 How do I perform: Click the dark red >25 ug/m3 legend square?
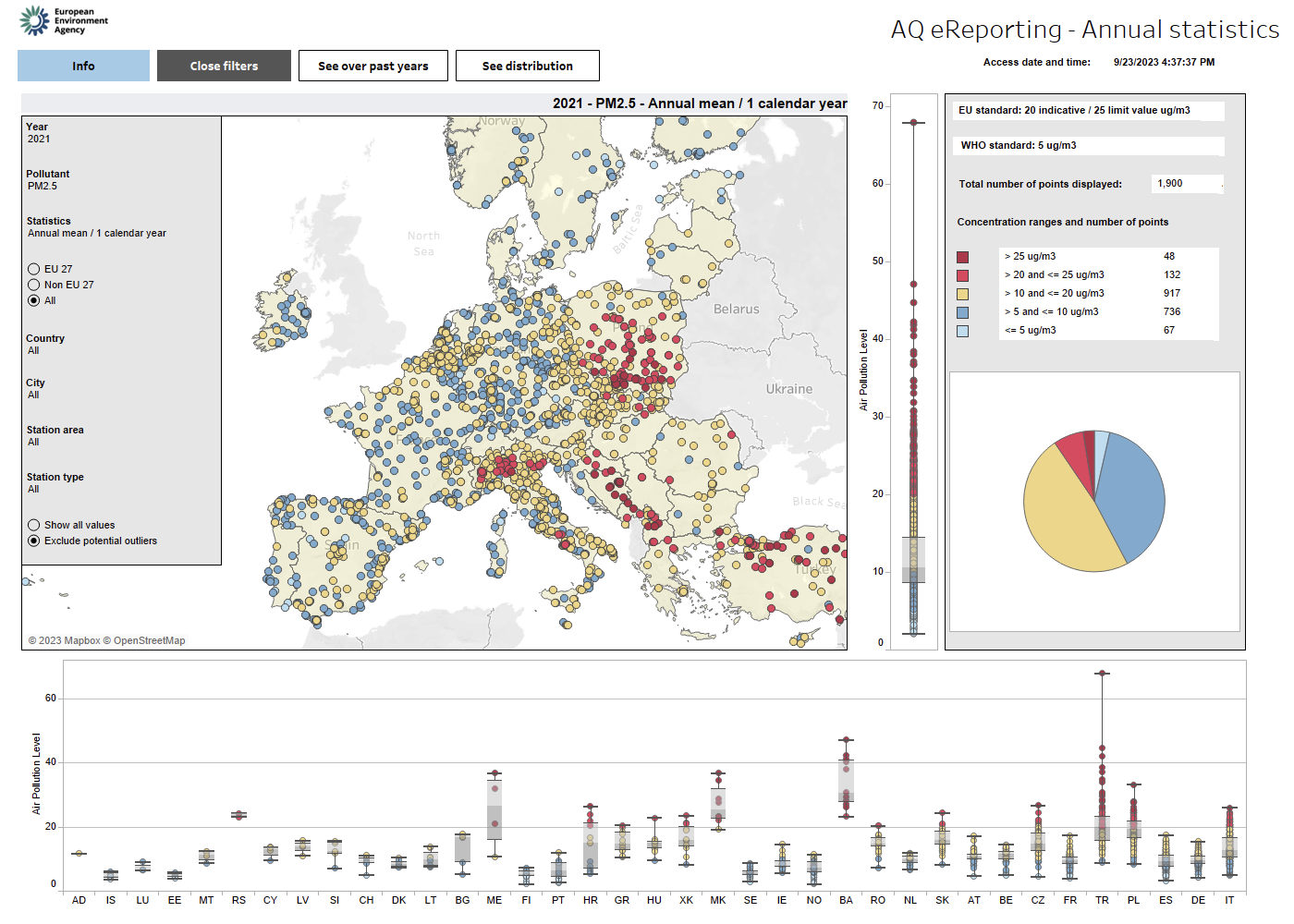[962, 257]
